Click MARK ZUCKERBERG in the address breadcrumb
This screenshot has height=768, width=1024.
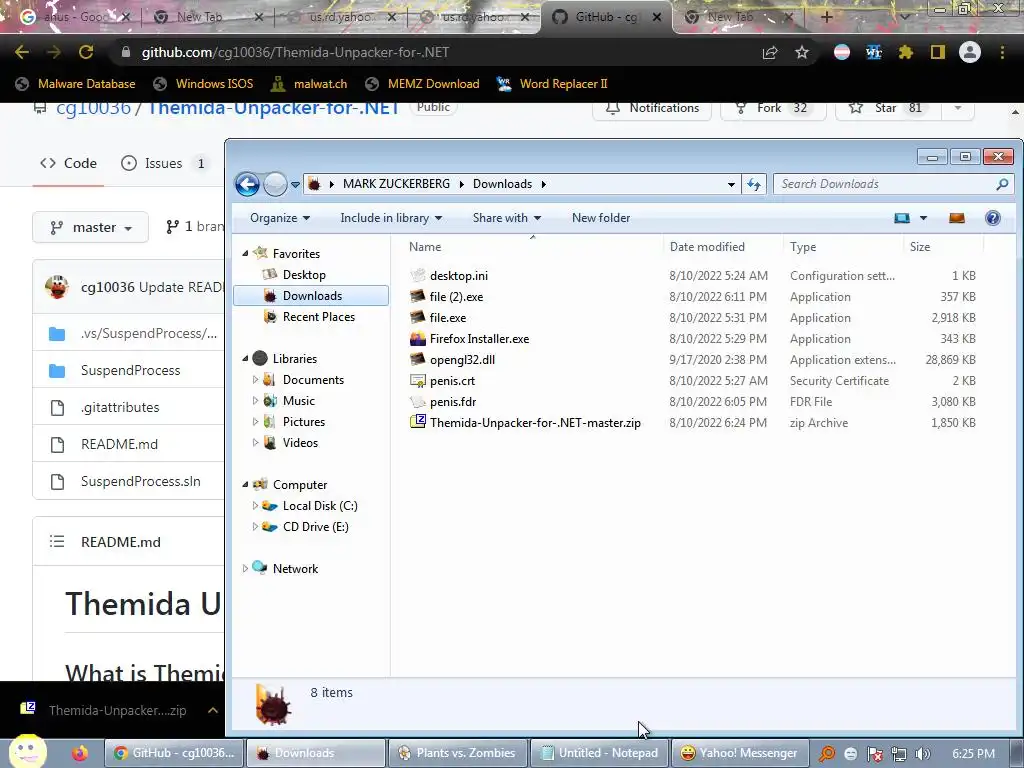pos(396,184)
